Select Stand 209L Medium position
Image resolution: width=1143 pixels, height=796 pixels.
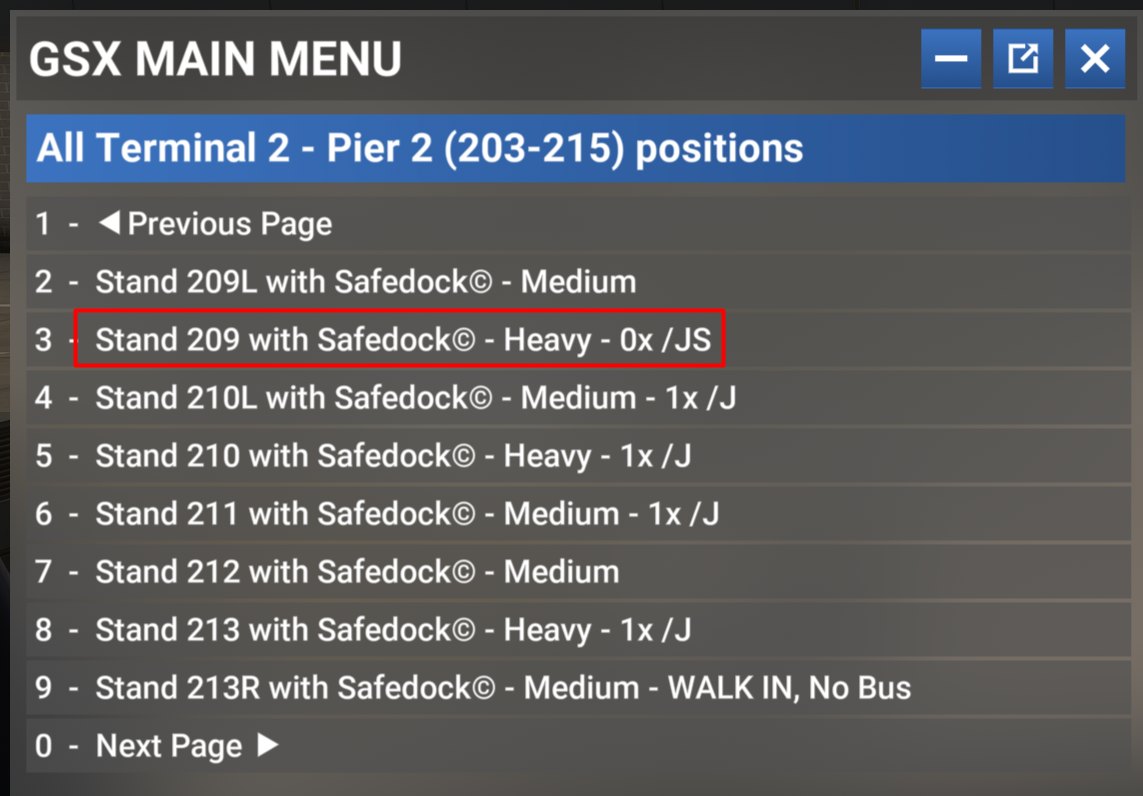[x=365, y=281]
